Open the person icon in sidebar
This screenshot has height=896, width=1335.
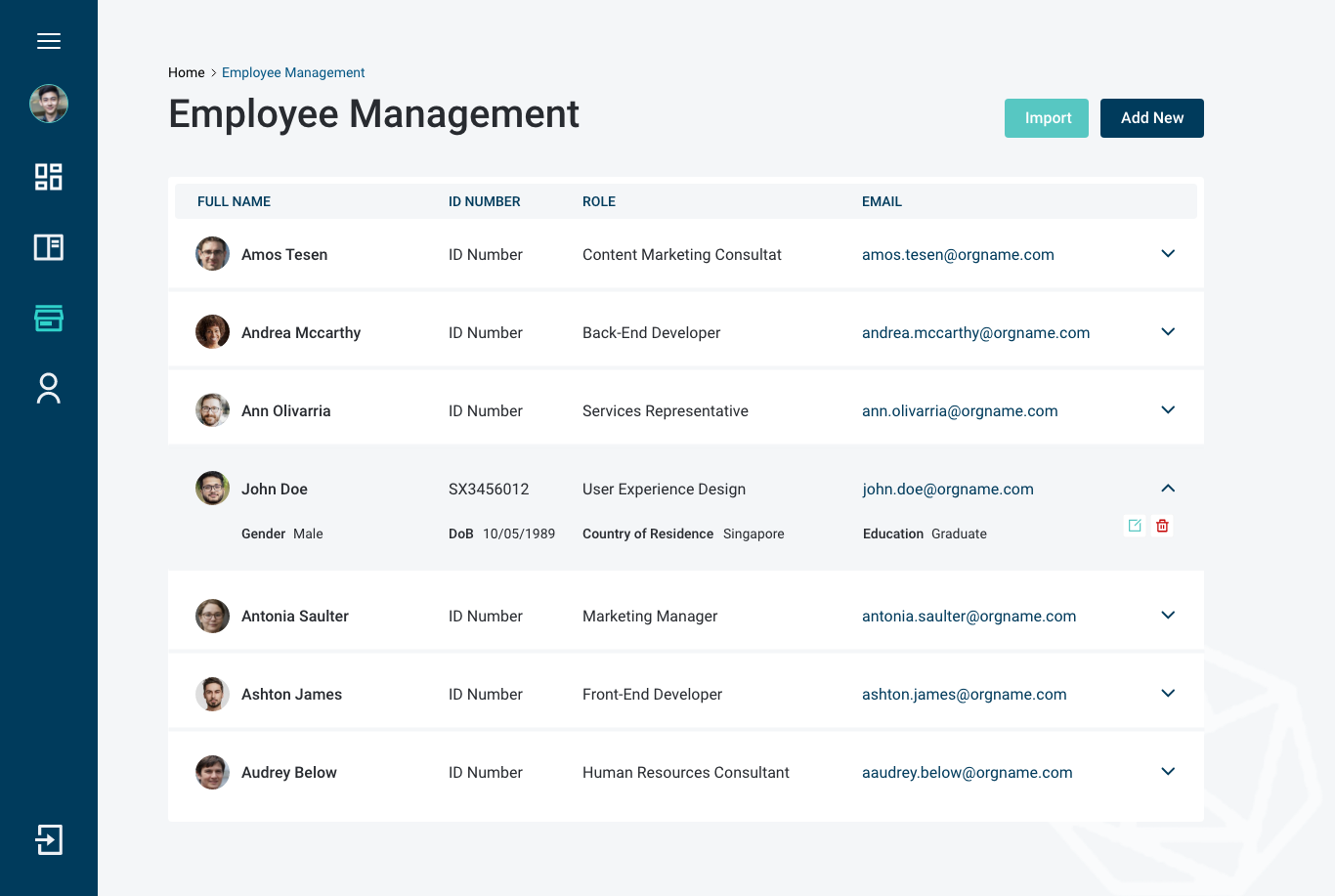49,388
